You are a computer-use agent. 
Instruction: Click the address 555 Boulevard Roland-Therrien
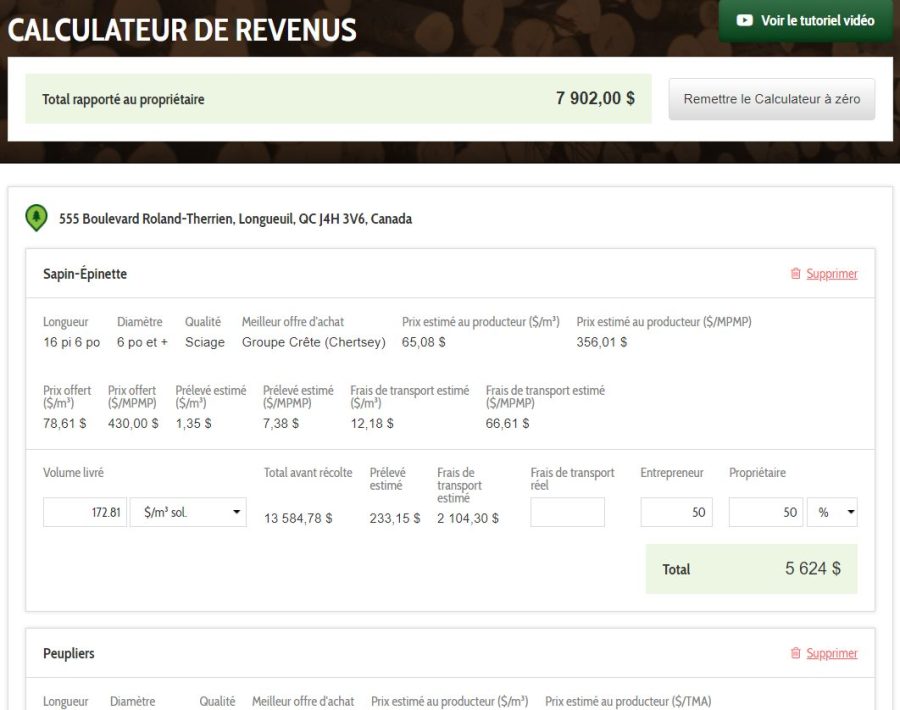(x=235, y=219)
